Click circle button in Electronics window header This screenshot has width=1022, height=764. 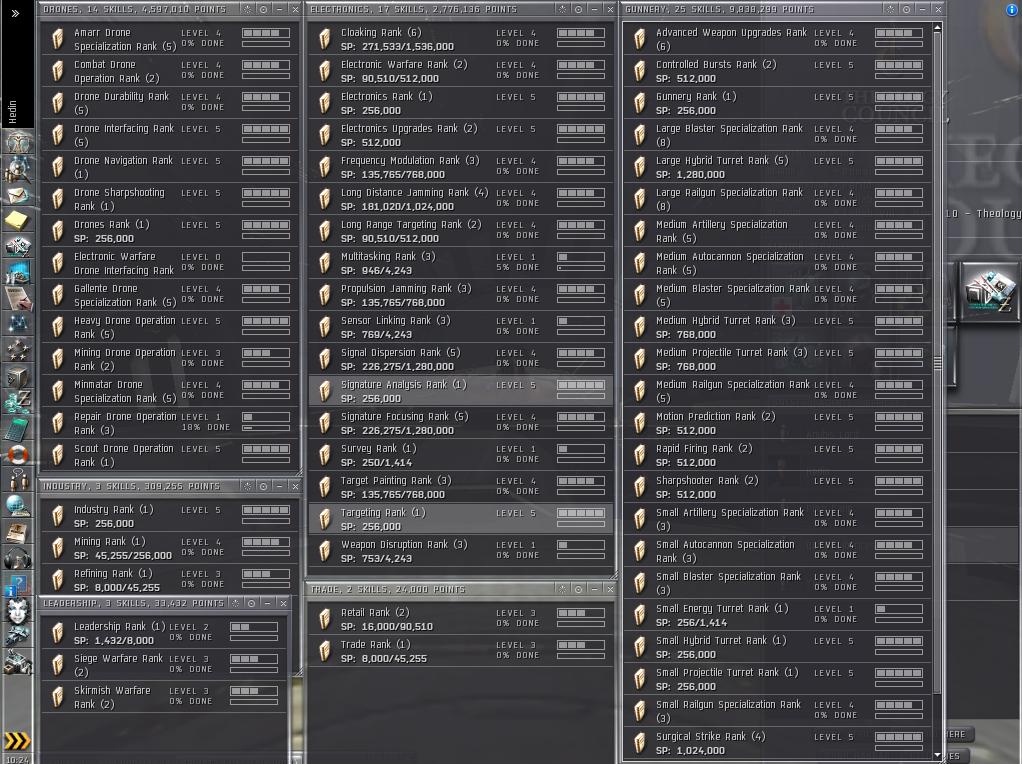click(578, 9)
